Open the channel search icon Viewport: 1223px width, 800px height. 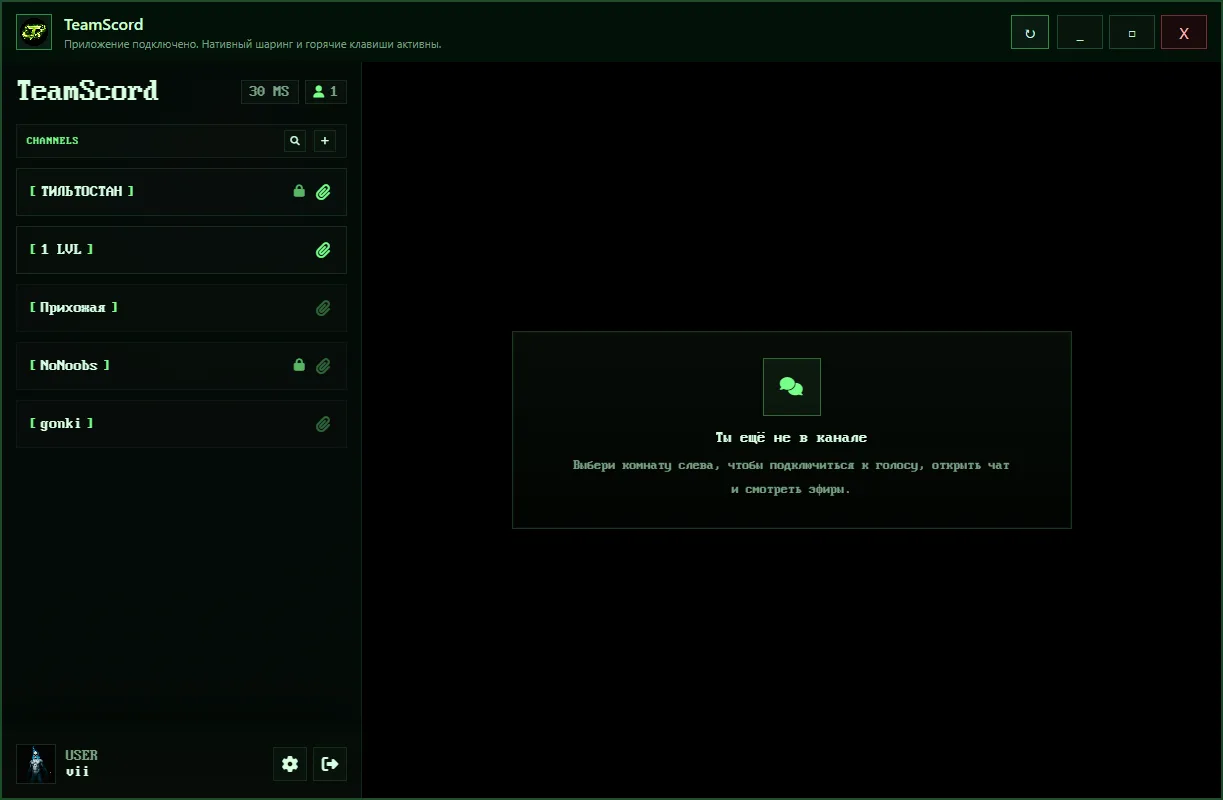(295, 141)
